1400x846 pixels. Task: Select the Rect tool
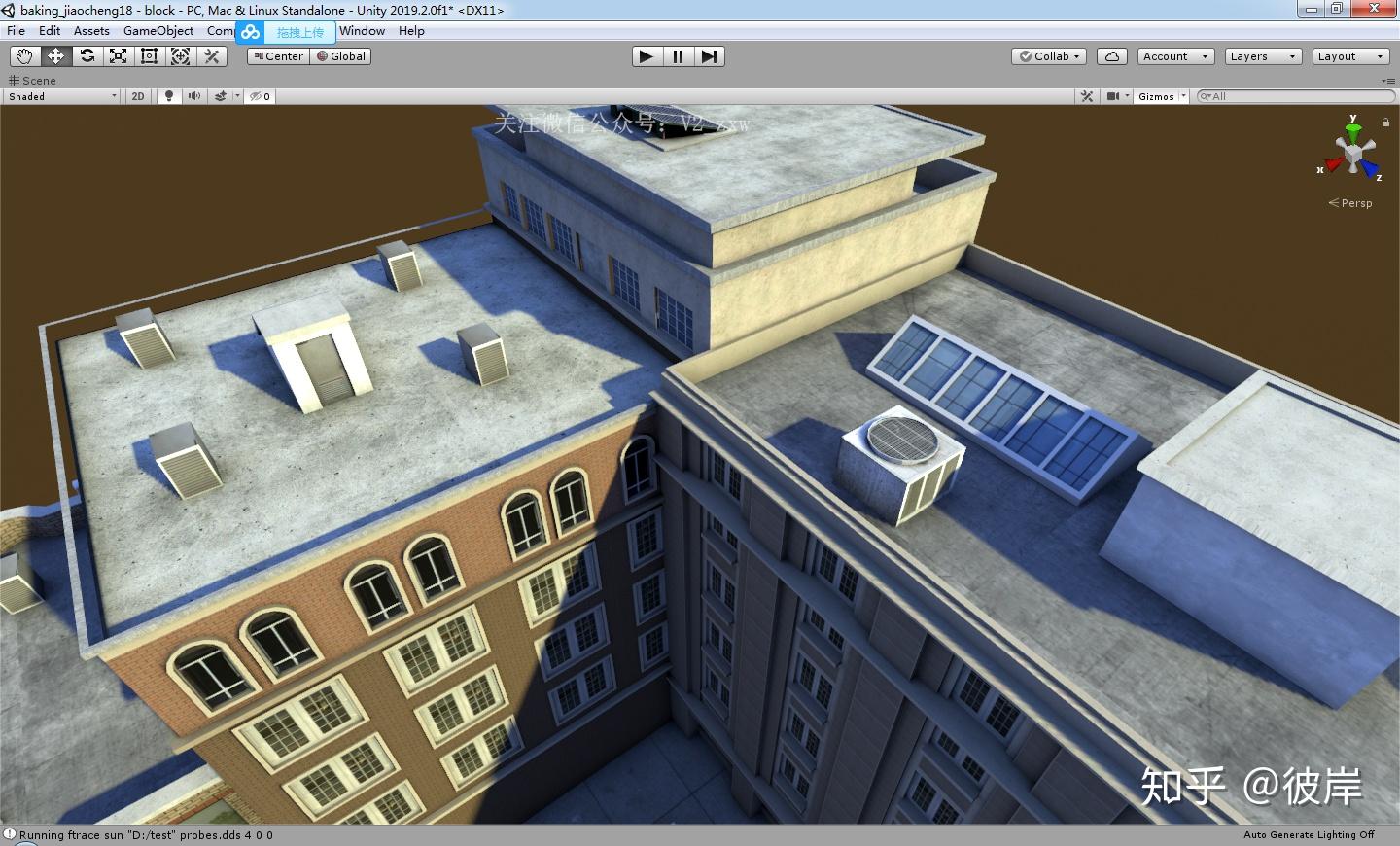pyautogui.click(x=149, y=56)
